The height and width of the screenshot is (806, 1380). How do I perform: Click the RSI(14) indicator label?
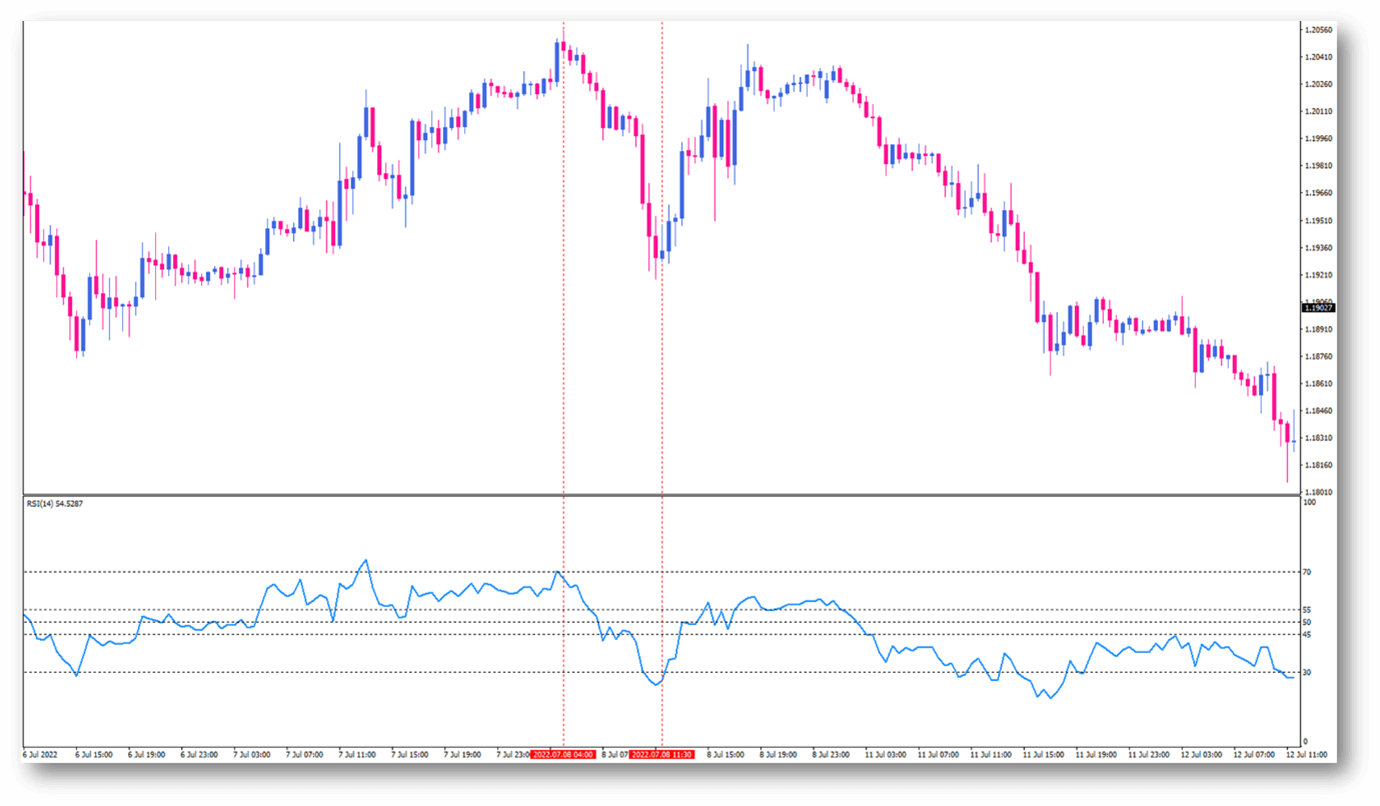point(55,504)
